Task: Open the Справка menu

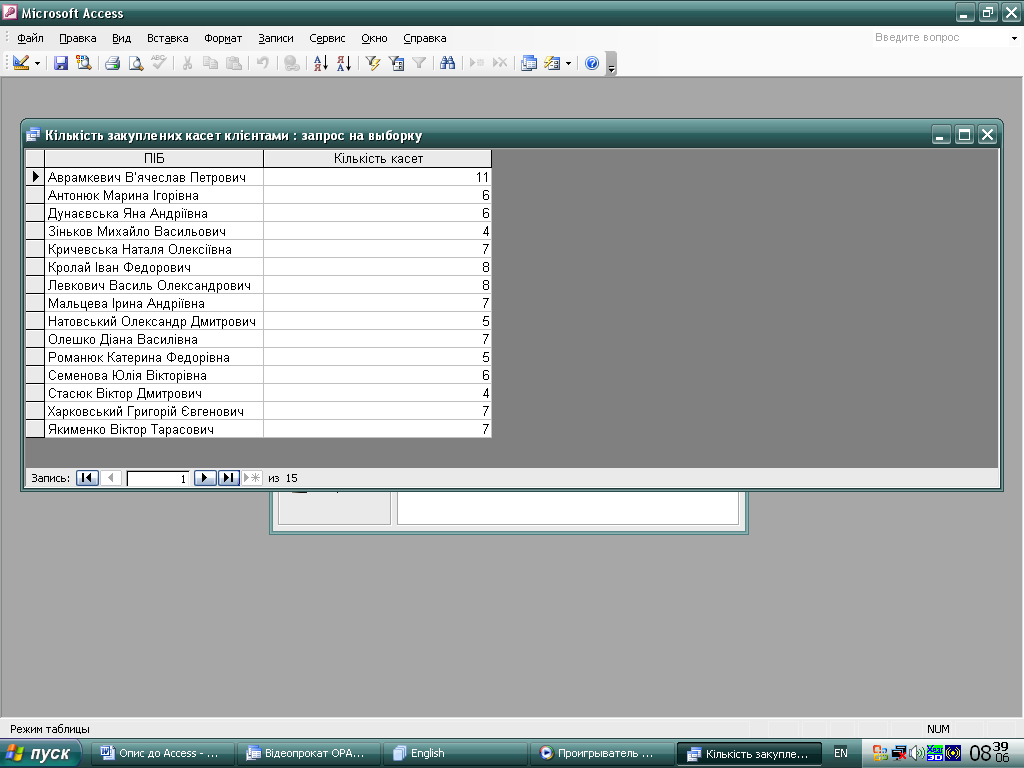Action: 424,38
